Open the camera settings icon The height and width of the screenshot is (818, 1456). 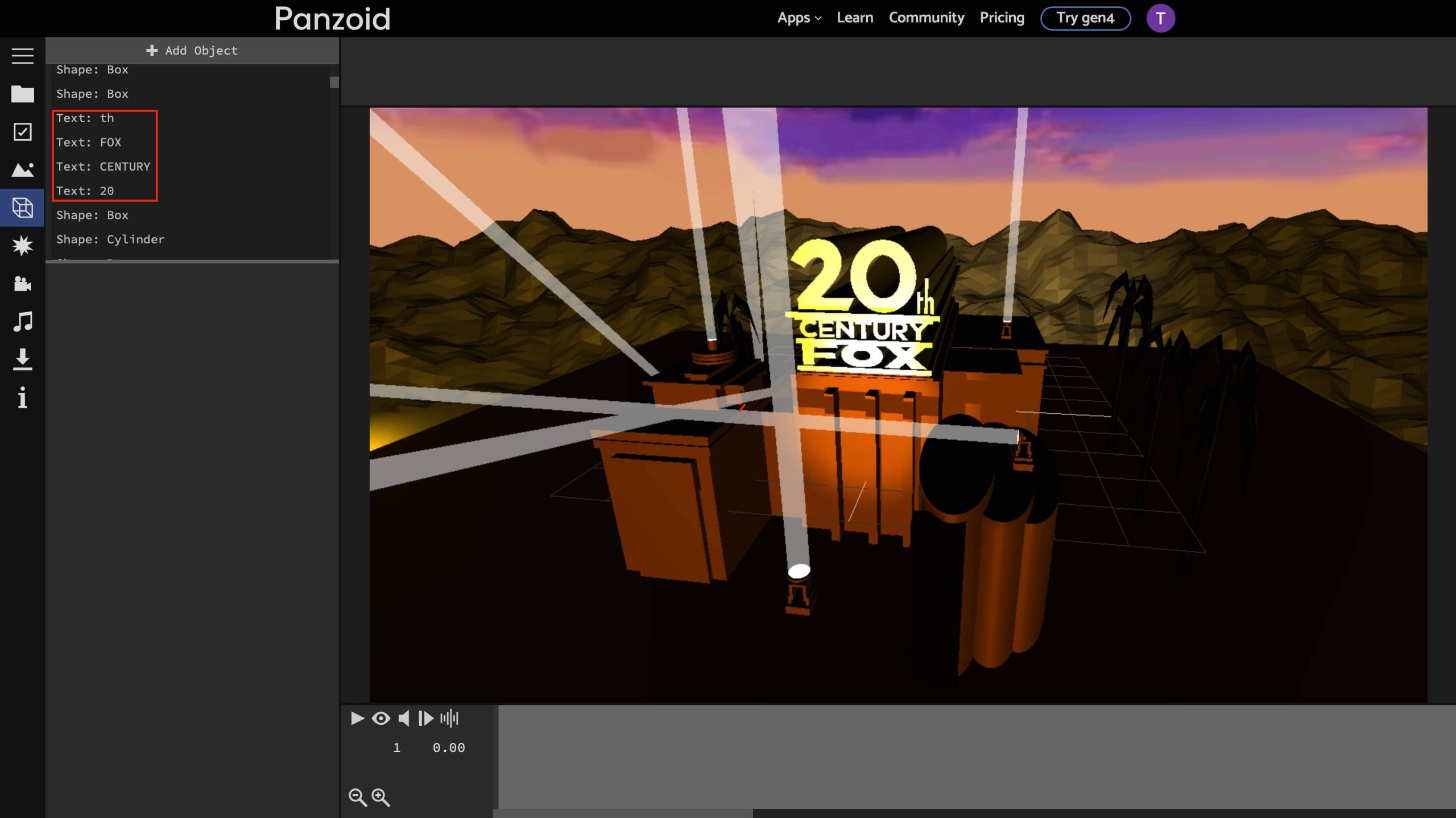(23, 284)
